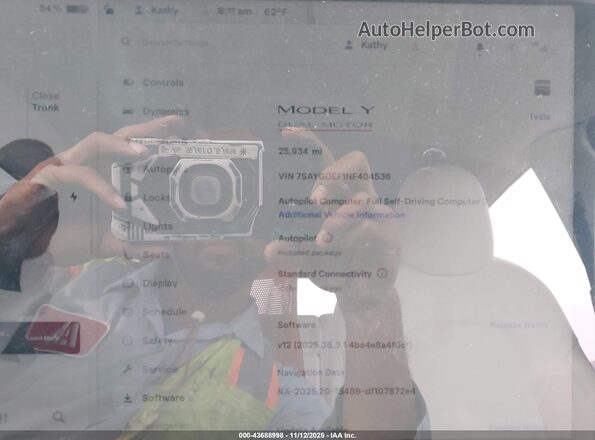
Task: Open Additional Vehicle Information link
Action: (x=342, y=215)
